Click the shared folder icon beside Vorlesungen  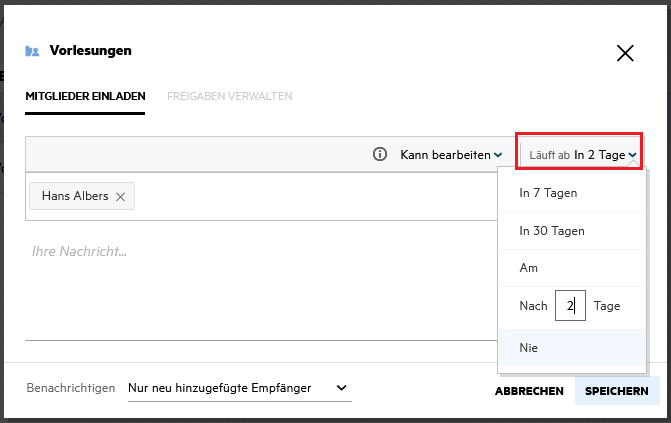[x=32, y=51]
